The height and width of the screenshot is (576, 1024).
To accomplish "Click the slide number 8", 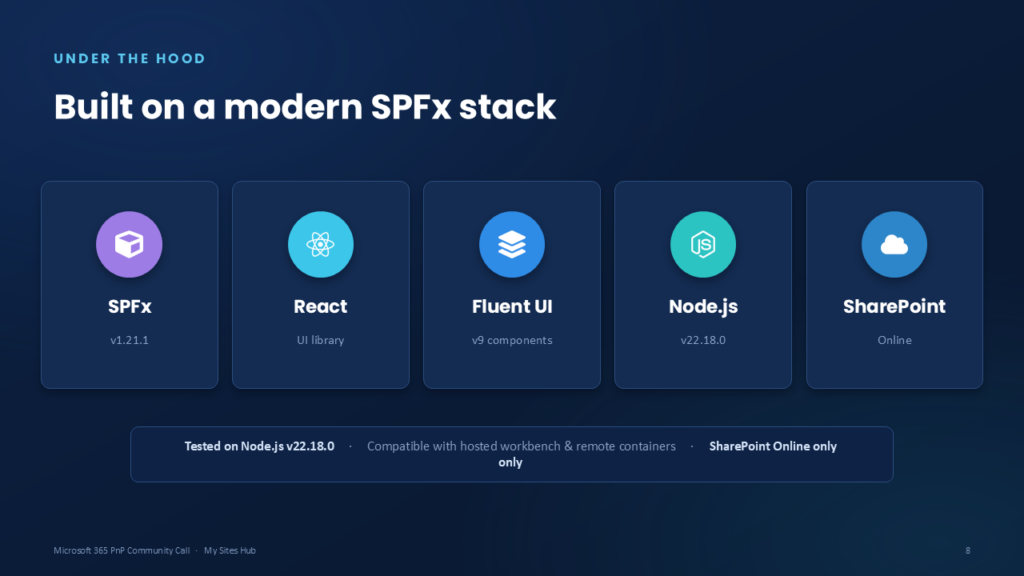I will pos(968,551).
